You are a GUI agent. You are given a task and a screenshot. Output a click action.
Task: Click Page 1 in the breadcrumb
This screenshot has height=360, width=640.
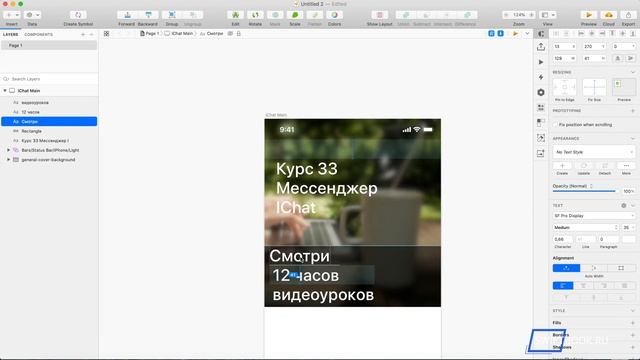tap(149, 33)
